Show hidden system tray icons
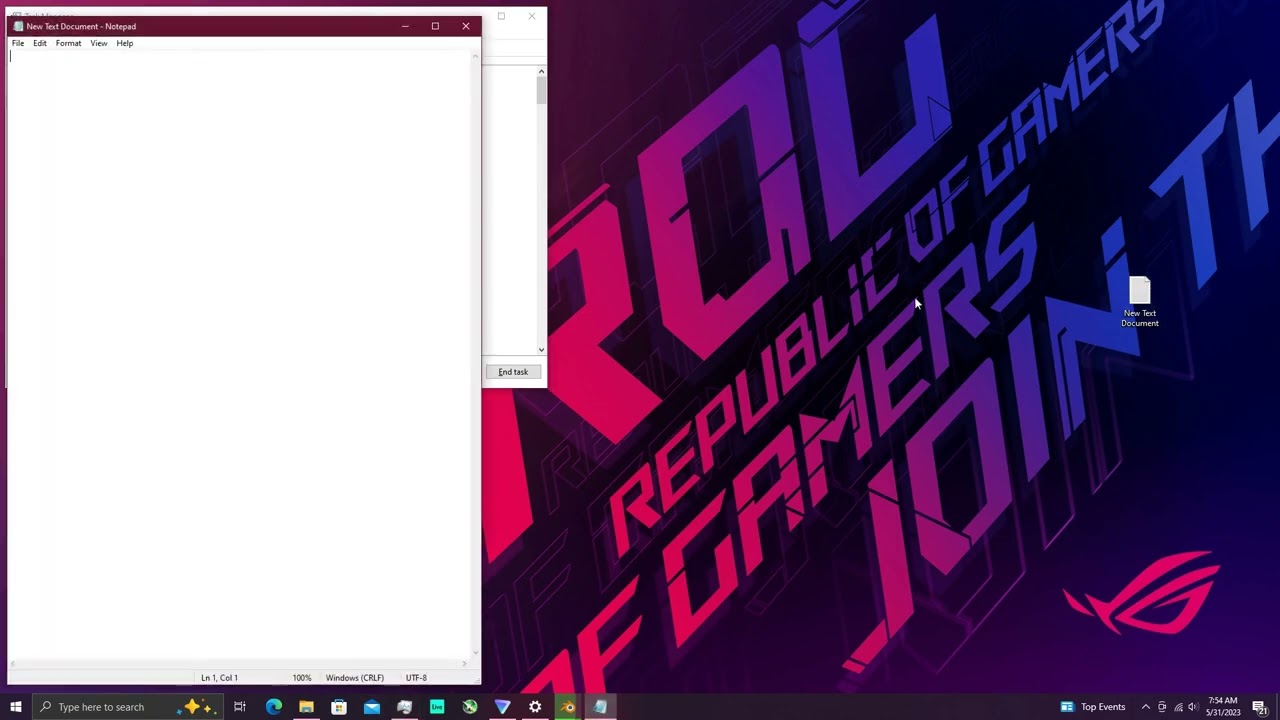1280x720 pixels. coord(1146,707)
